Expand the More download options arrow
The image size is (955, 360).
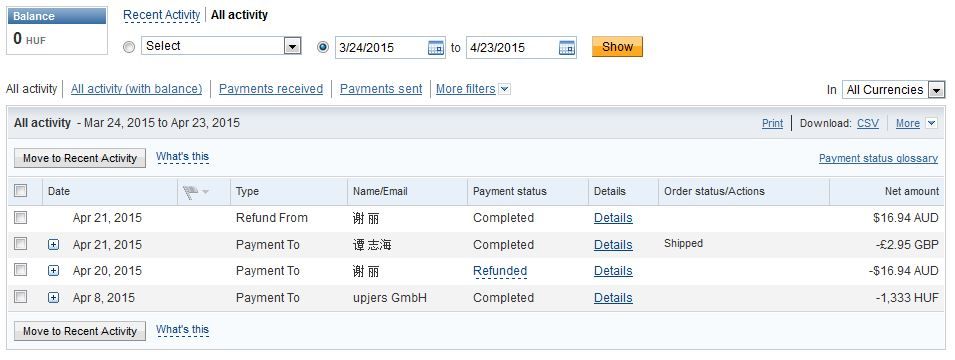pyautogui.click(x=931, y=123)
